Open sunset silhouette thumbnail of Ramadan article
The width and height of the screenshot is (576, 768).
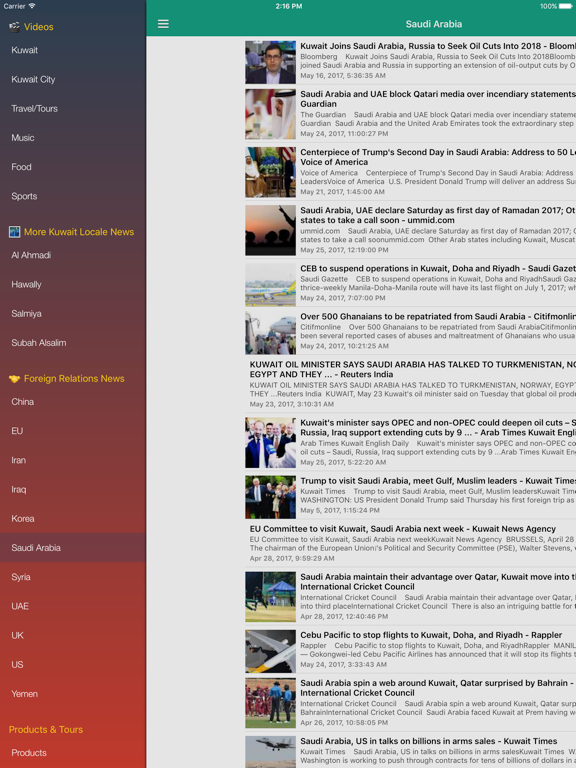click(x=270, y=231)
